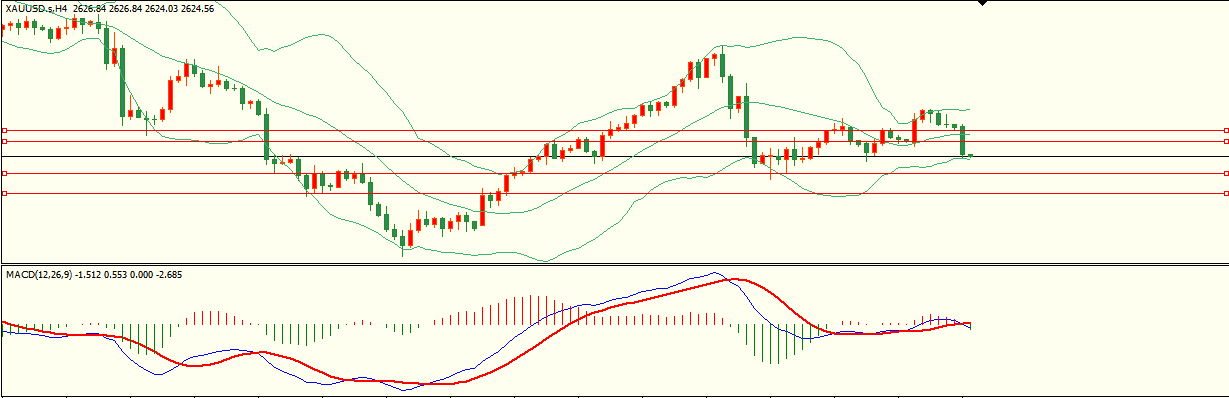
Task: Select left handle of topmost red horizontal line
Action: click(4, 130)
